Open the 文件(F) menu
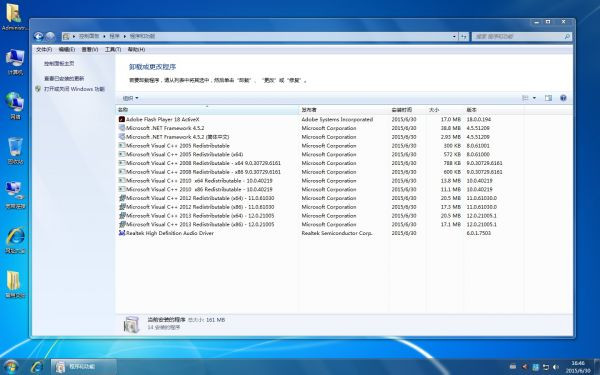Screen dimensions: 600x375 44,49
